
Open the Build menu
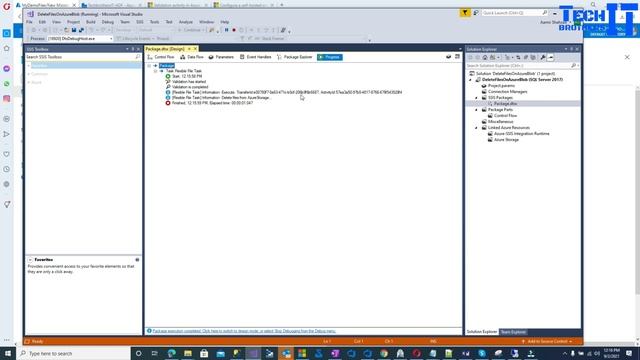(x=91, y=22)
